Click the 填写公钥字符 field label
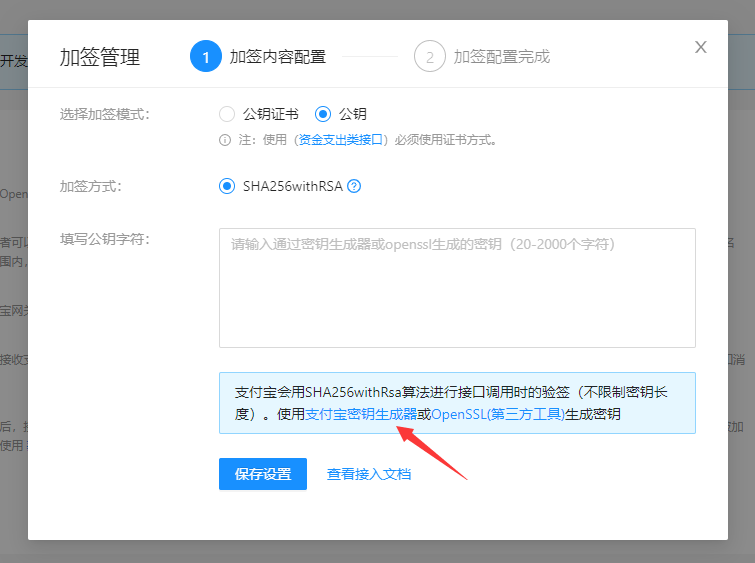Viewport: 755px width, 563px height. tap(104, 239)
